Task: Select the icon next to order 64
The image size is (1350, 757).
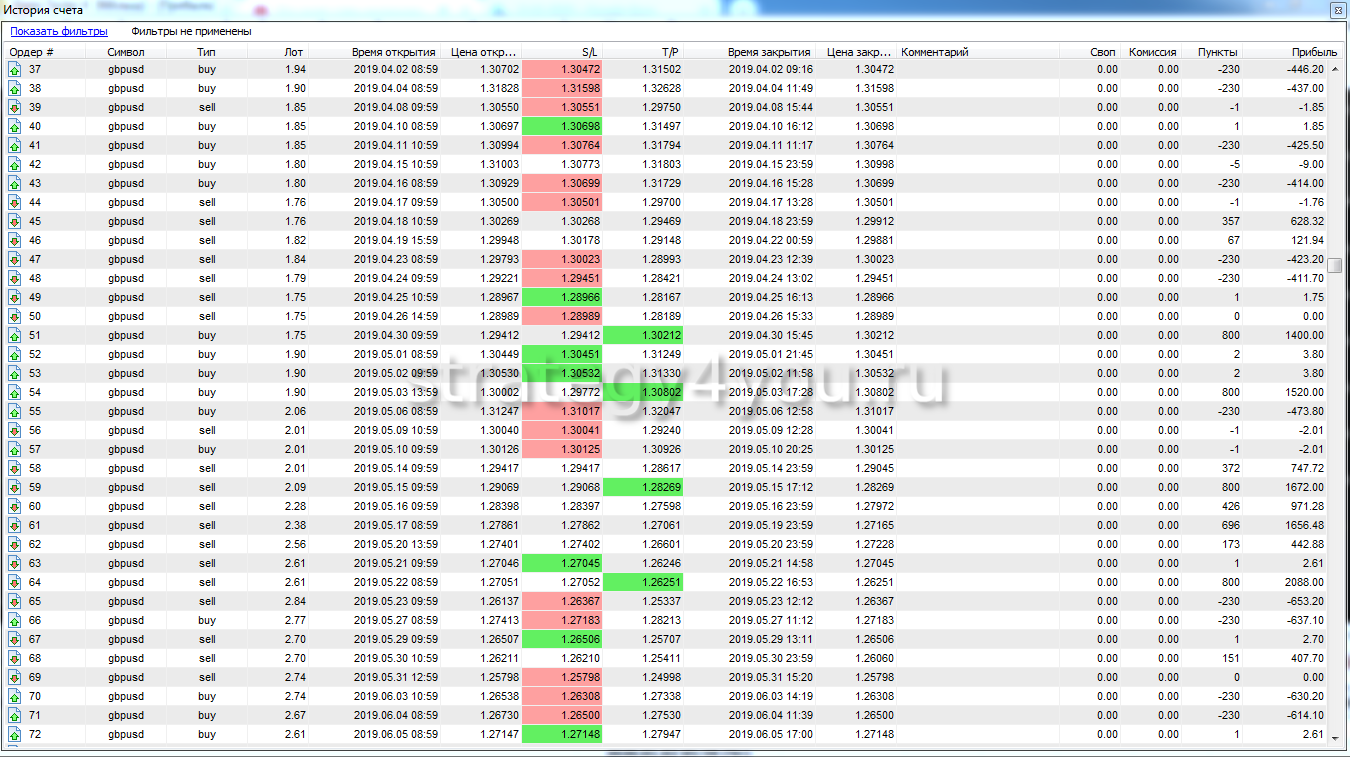Action: pos(15,583)
